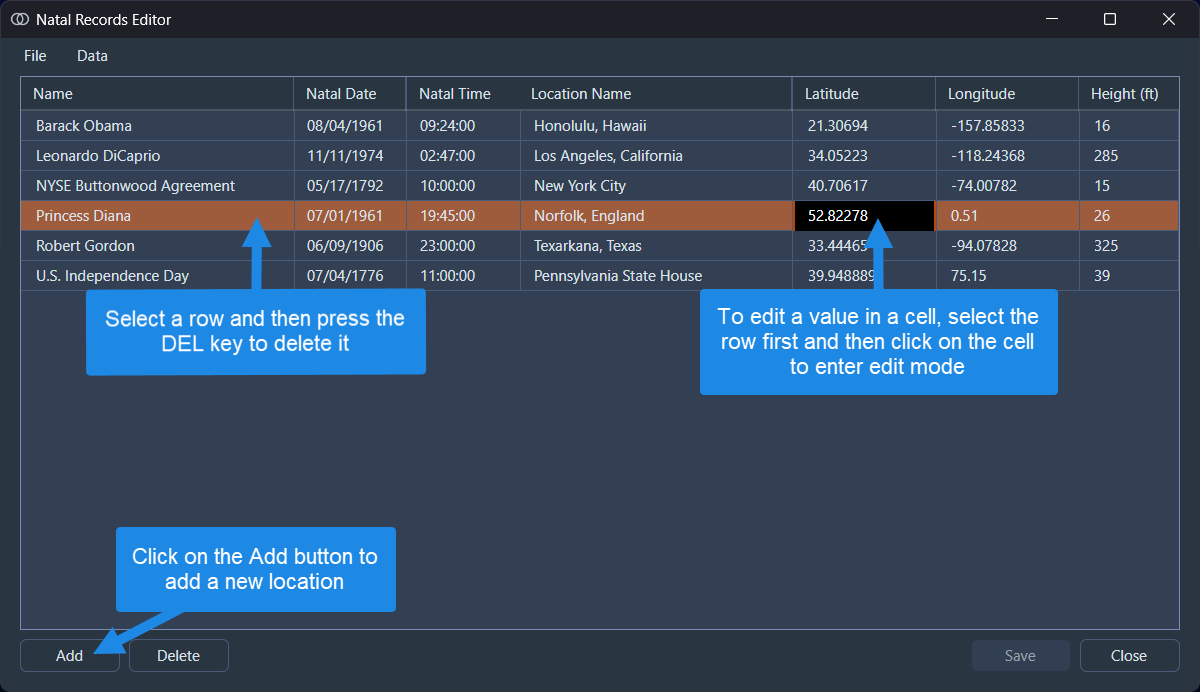
Task: Edit the Latitude field showing 52.82278
Action: pos(838,216)
